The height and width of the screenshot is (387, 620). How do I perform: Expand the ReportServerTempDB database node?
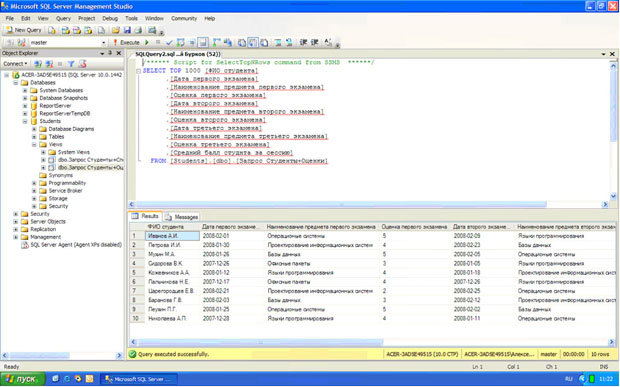pos(25,113)
